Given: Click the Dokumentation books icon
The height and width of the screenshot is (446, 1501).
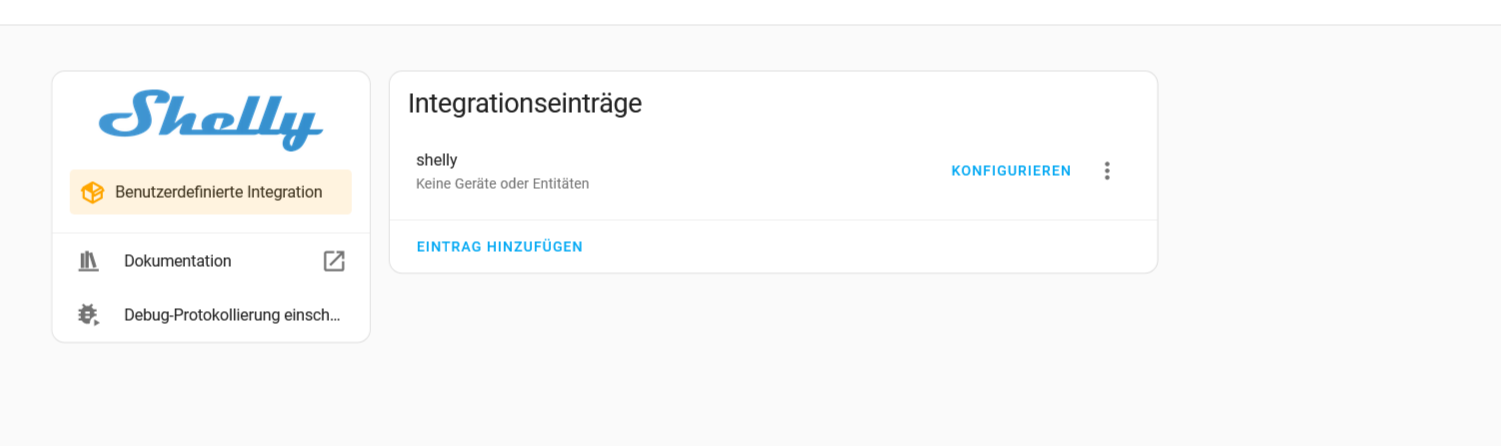Looking at the screenshot, I should click(x=89, y=261).
